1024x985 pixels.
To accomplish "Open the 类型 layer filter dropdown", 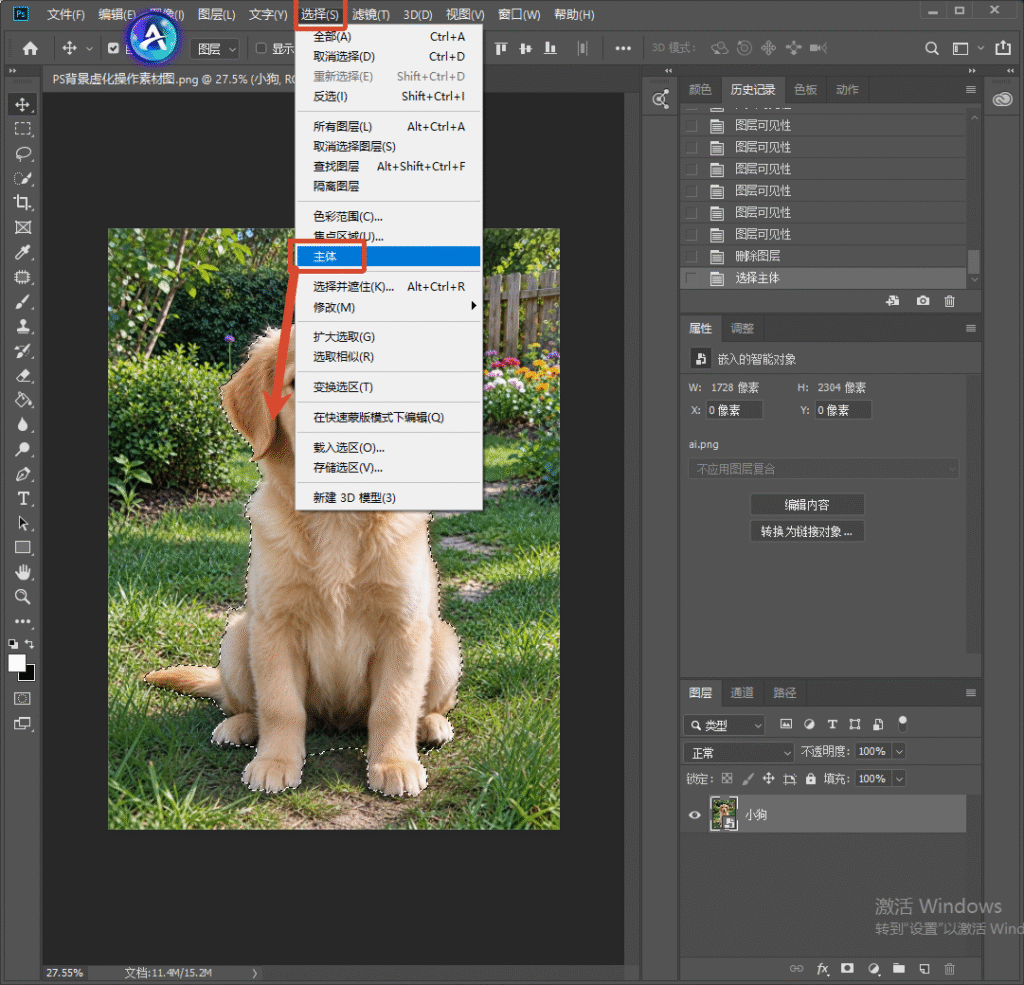I will [724, 725].
